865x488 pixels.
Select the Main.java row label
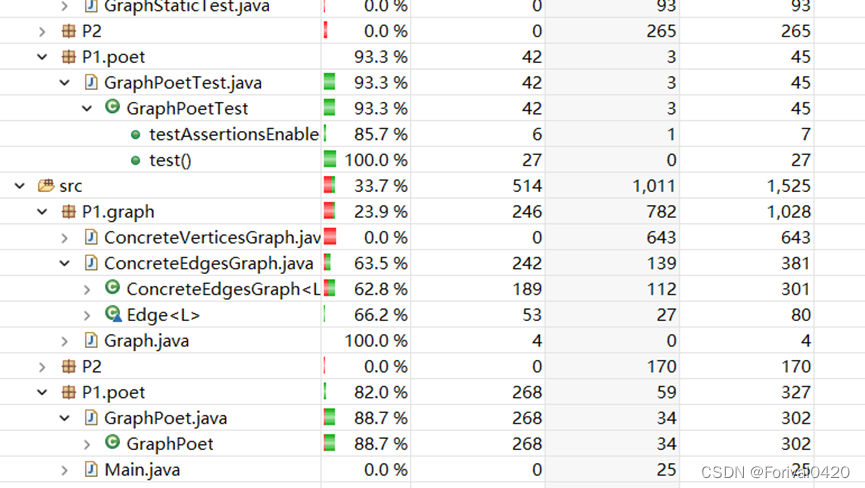pyautogui.click(x=142, y=470)
